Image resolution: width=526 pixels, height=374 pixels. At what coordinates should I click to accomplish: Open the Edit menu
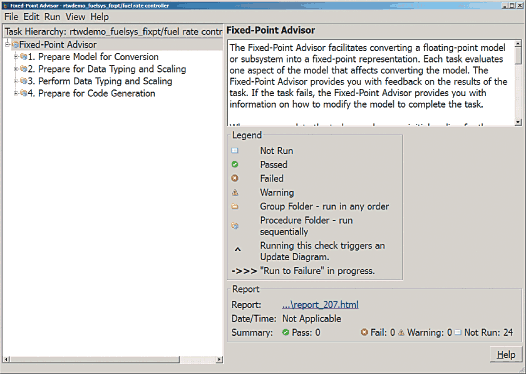(31, 17)
